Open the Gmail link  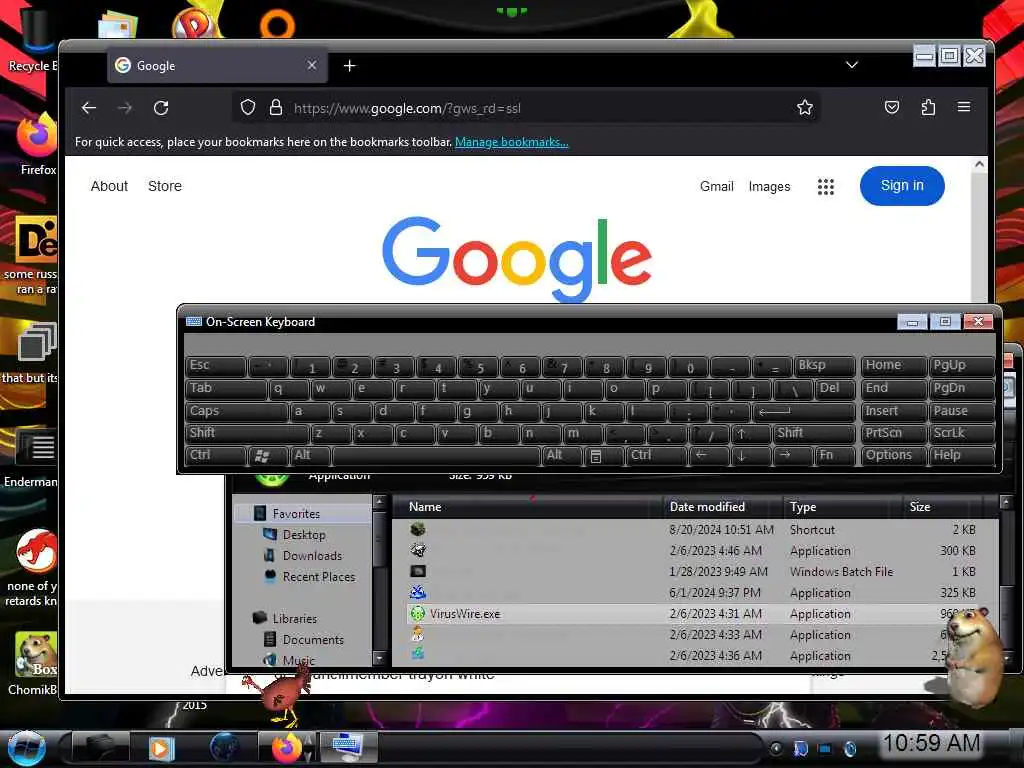(716, 186)
